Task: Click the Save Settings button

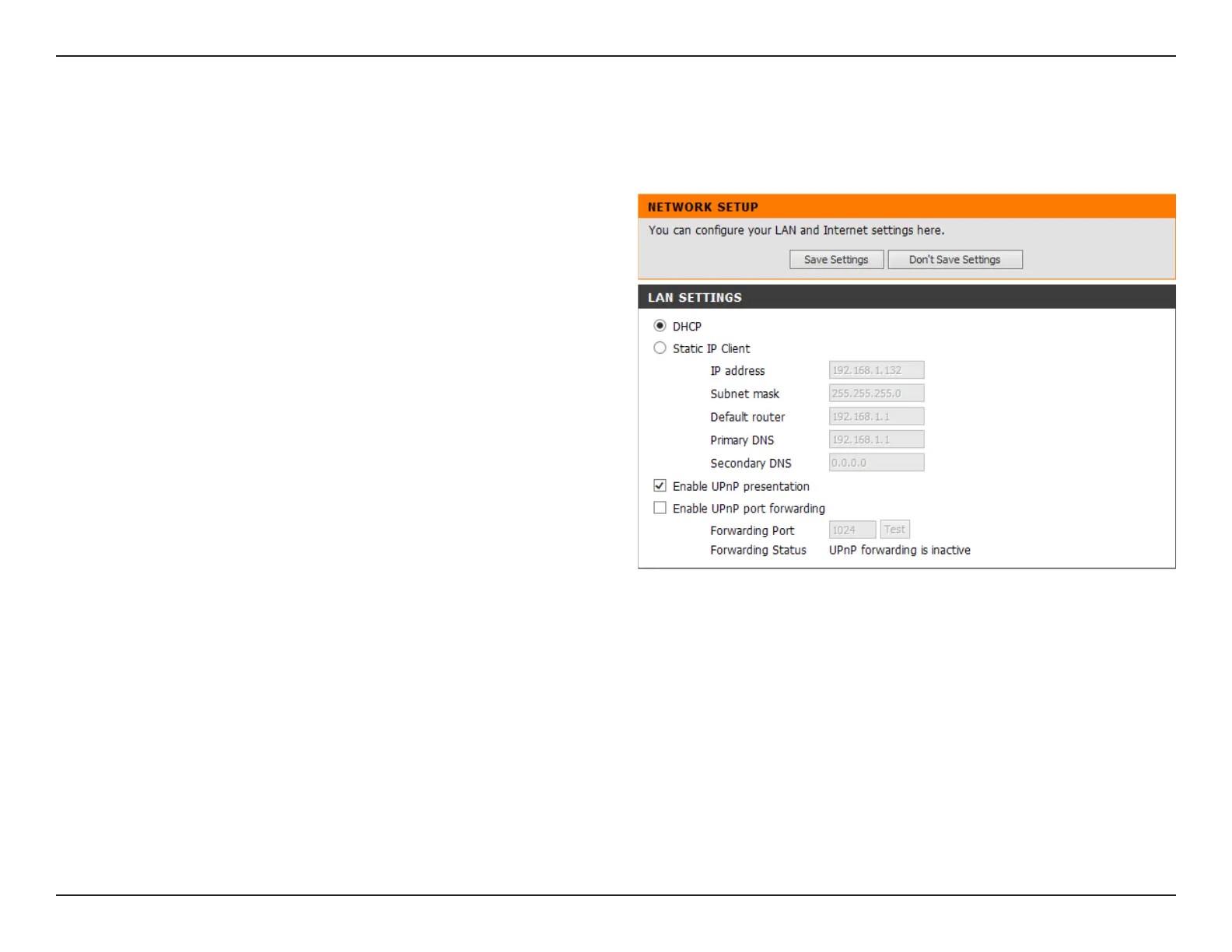Action: coord(836,260)
